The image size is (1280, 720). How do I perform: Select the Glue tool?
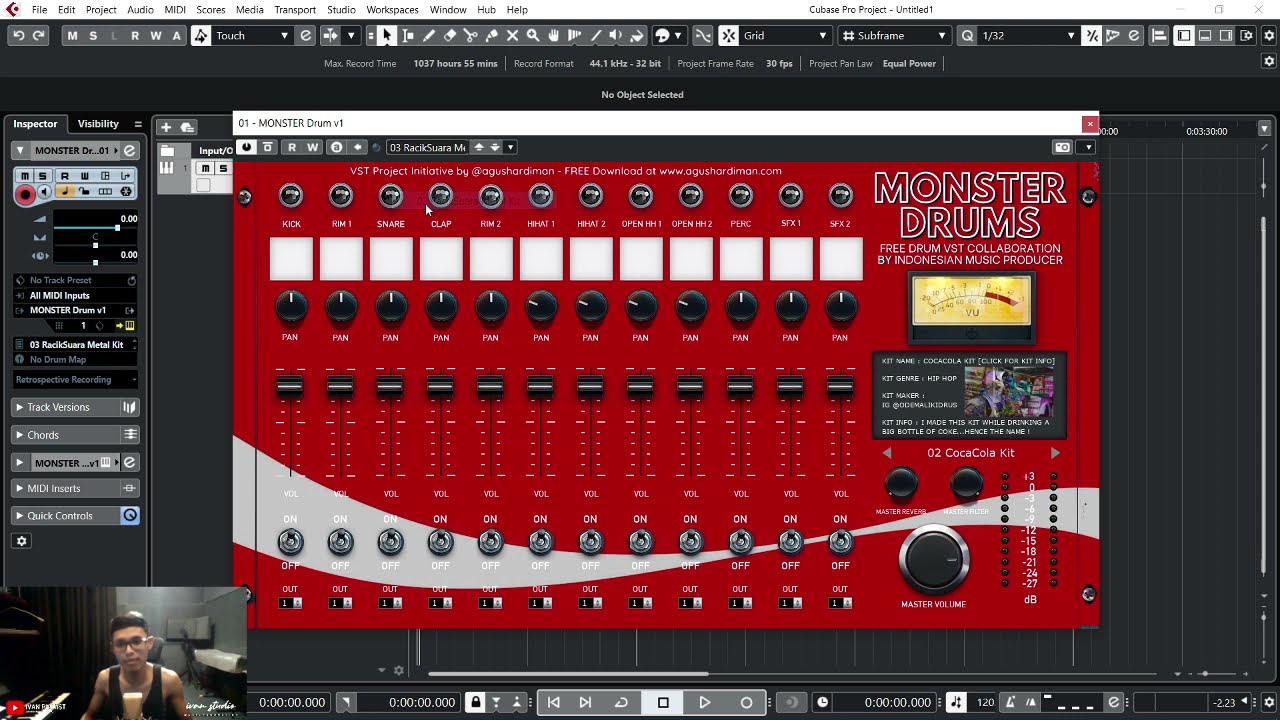coord(492,36)
